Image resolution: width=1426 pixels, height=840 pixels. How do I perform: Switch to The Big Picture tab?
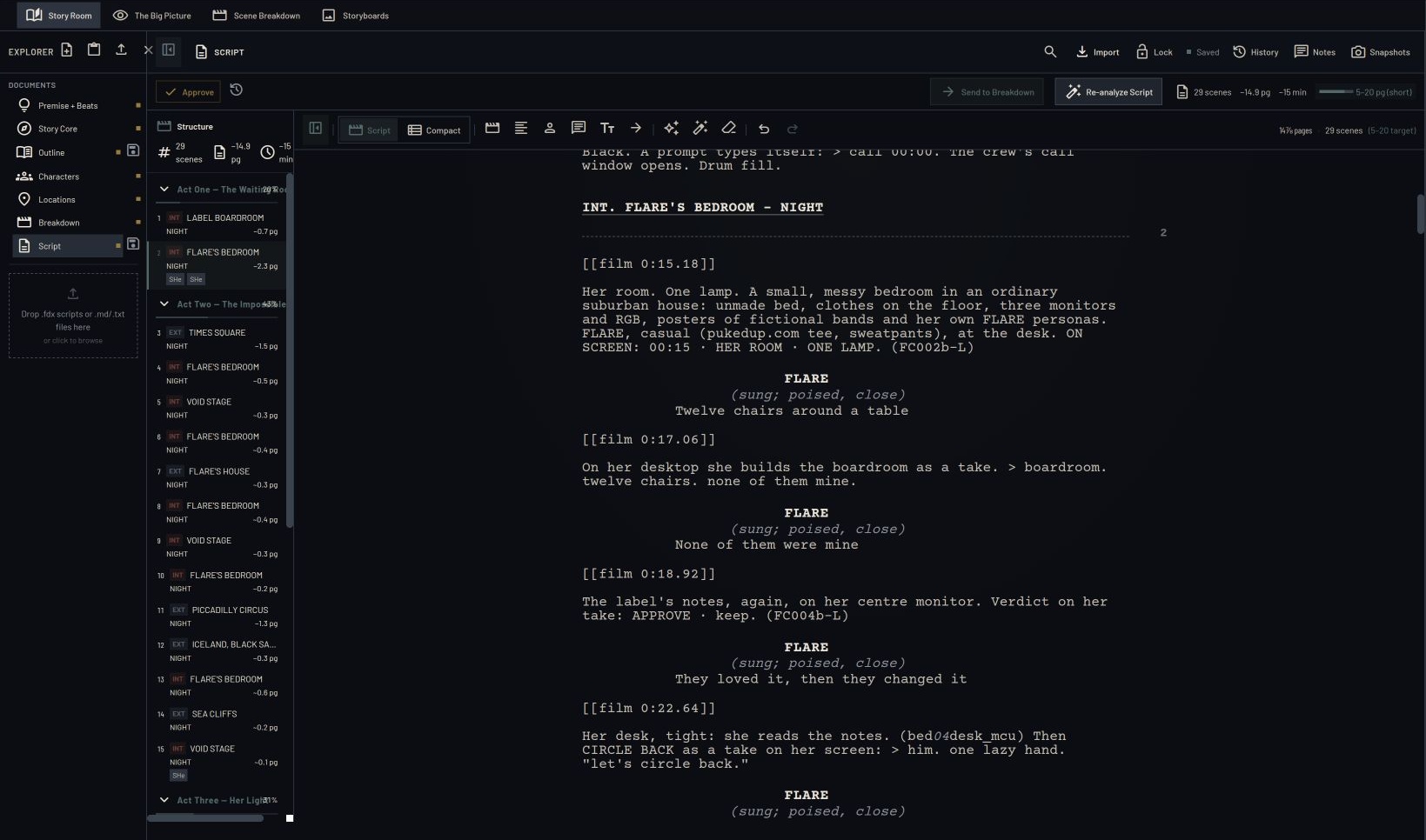(x=152, y=15)
